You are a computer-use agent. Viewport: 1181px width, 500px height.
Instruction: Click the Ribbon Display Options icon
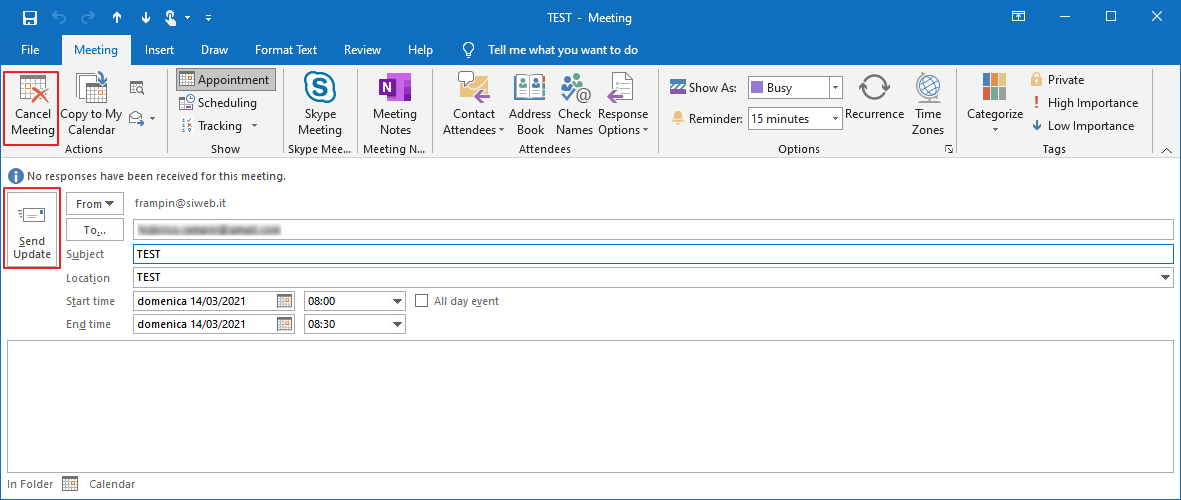pyautogui.click(x=1018, y=17)
